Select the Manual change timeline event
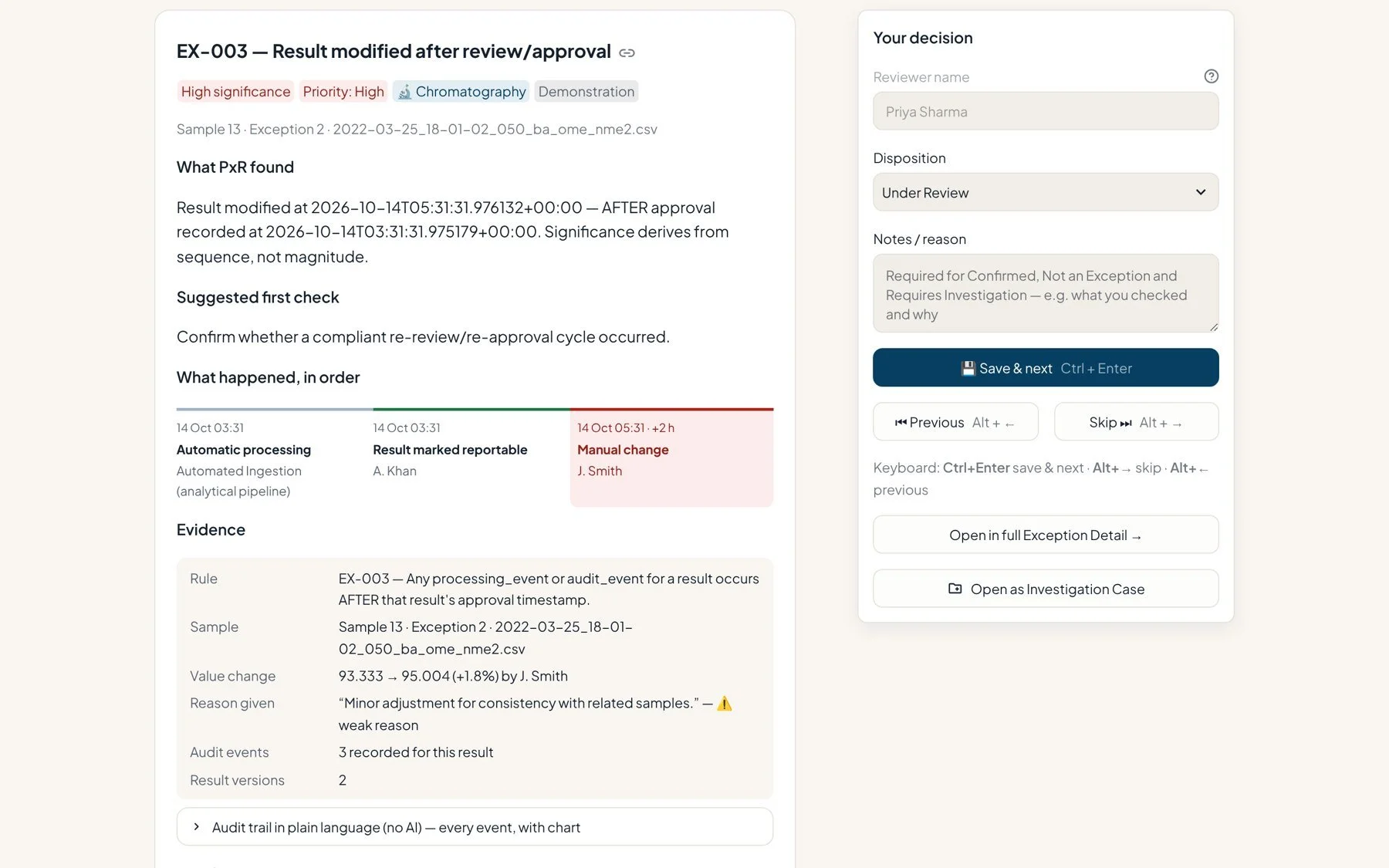The width and height of the screenshot is (1389, 868). [671, 458]
